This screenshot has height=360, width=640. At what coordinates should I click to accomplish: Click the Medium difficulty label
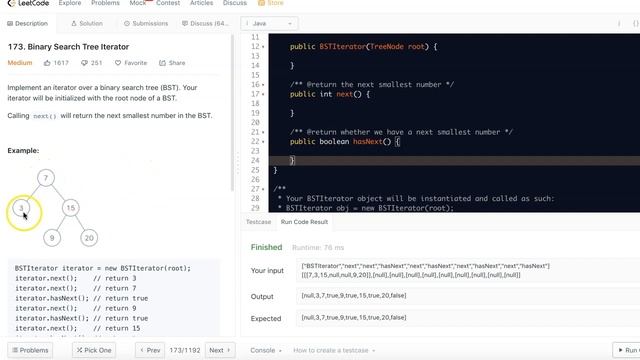coord(20,63)
